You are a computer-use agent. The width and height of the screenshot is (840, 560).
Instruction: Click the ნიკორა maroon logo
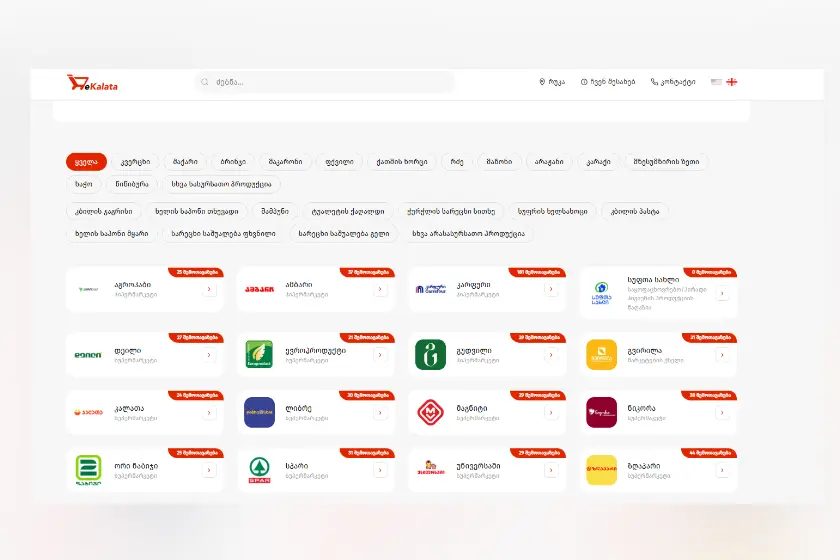[x=602, y=413]
